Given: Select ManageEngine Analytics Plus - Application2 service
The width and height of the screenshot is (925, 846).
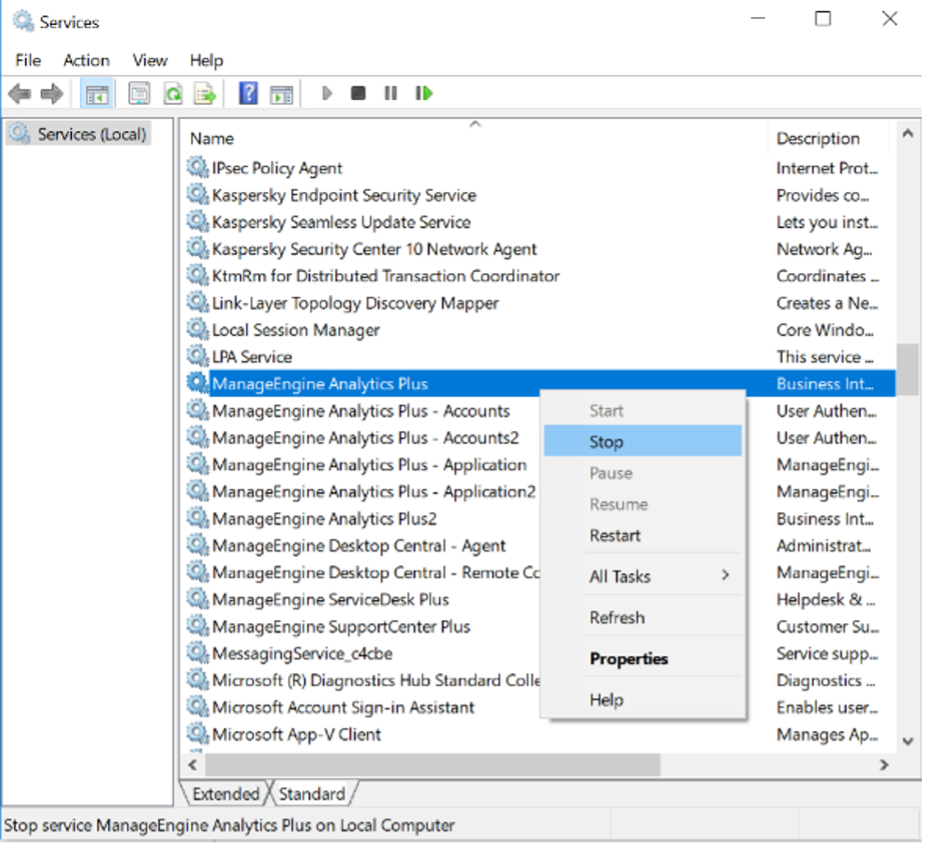Looking at the screenshot, I should click(374, 491).
